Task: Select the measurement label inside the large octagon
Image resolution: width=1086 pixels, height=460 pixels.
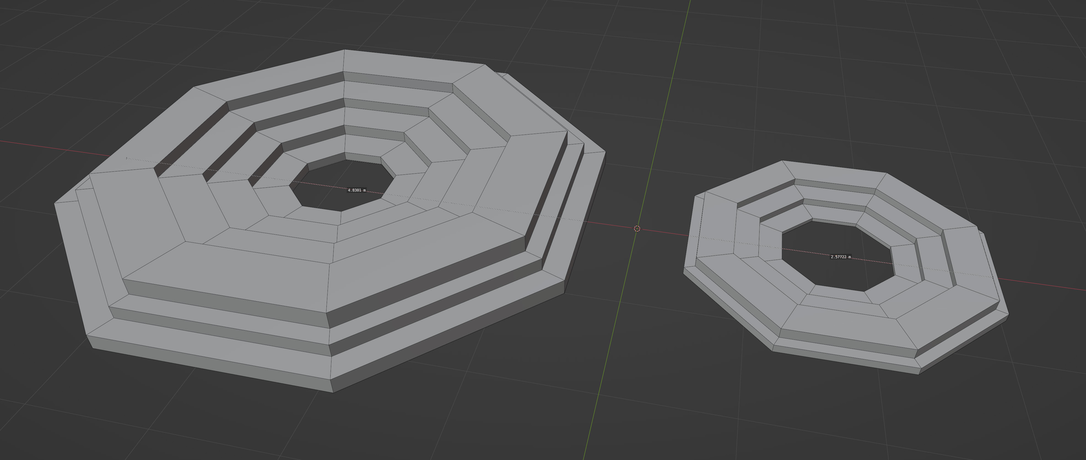Action: coord(356,189)
